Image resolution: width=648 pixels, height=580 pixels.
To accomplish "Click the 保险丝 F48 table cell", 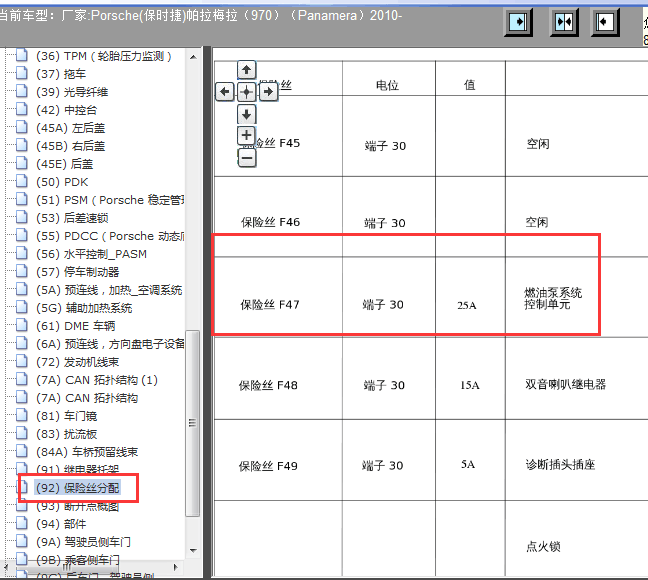I will click(278, 378).
